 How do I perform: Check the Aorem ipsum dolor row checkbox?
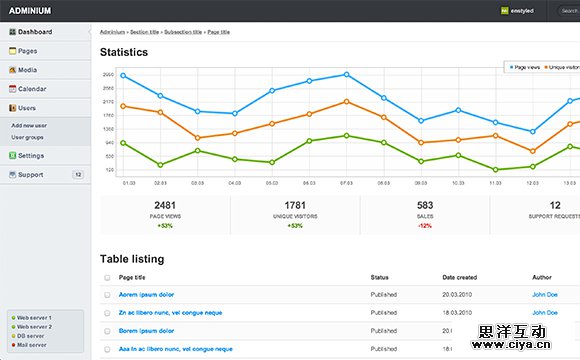[107, 295]
